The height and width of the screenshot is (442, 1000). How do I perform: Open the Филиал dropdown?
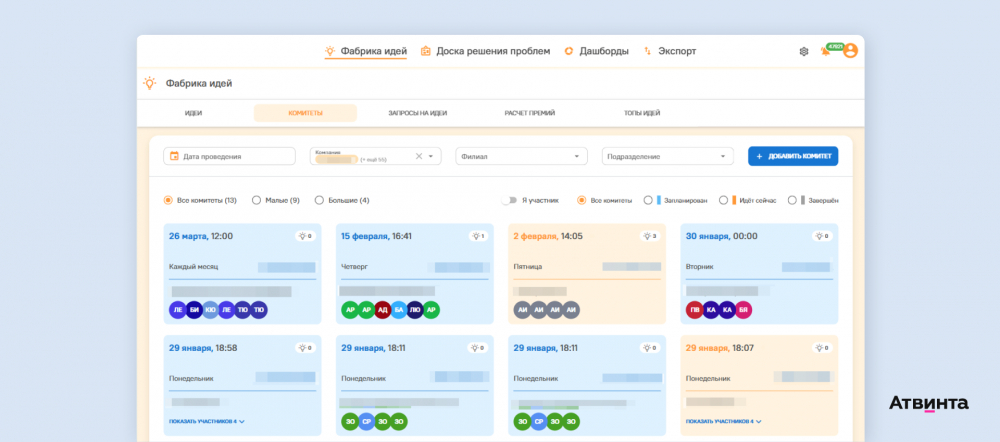click(x=521, y=156)
